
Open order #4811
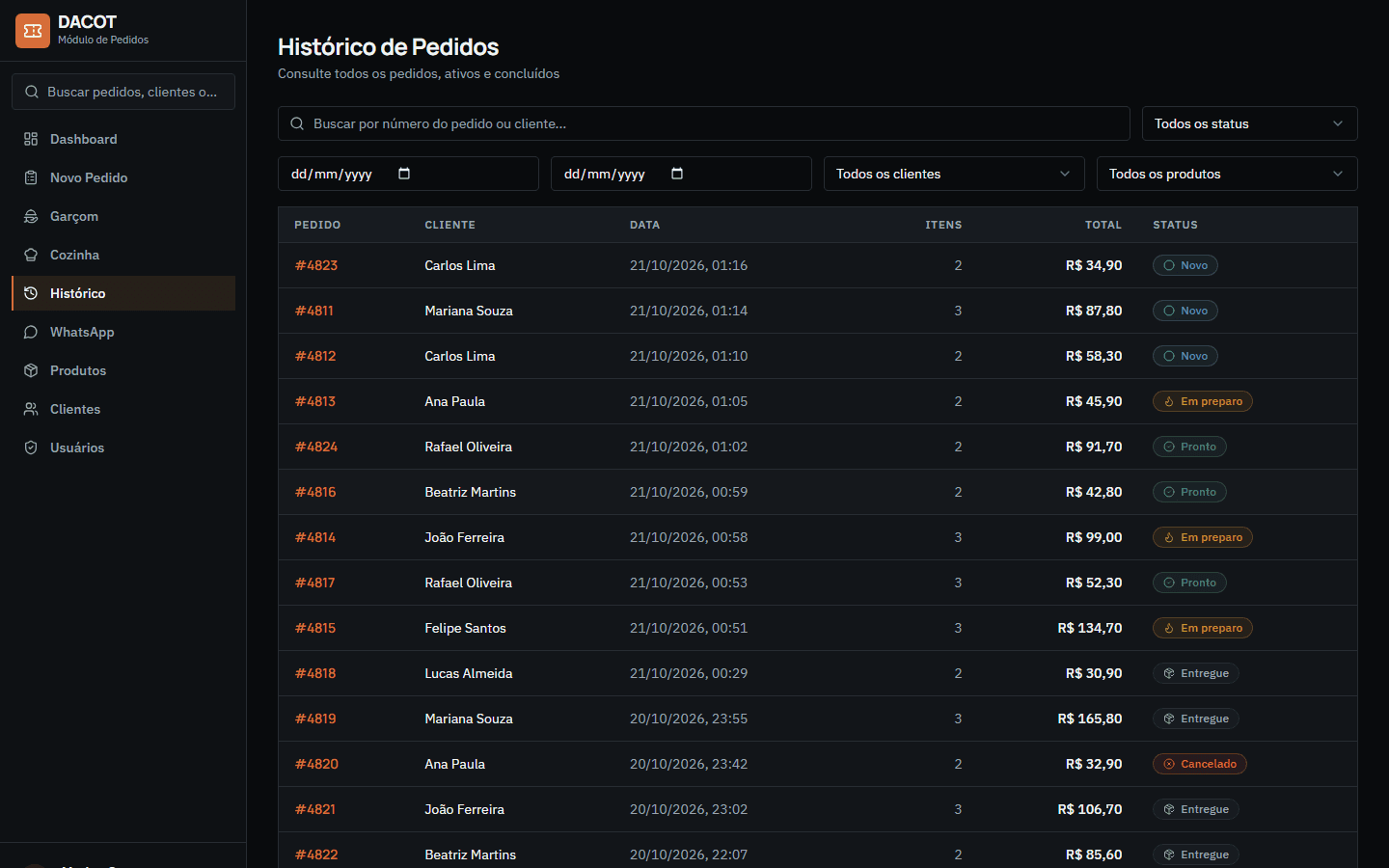click(314, 311)
